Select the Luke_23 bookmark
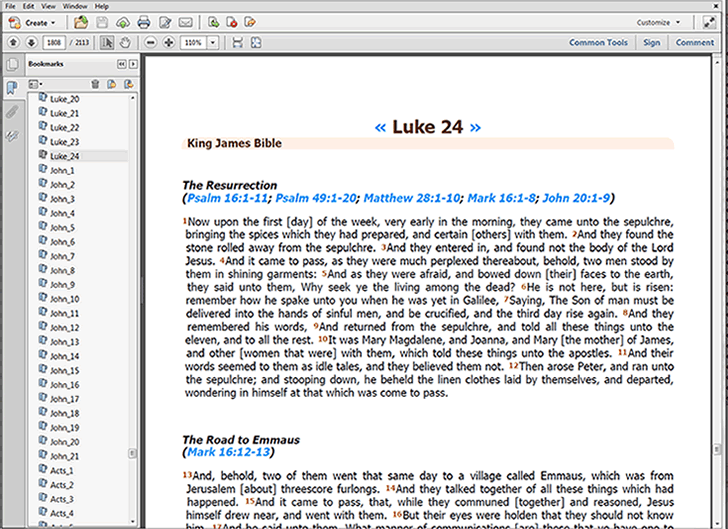 pos(65,142)
